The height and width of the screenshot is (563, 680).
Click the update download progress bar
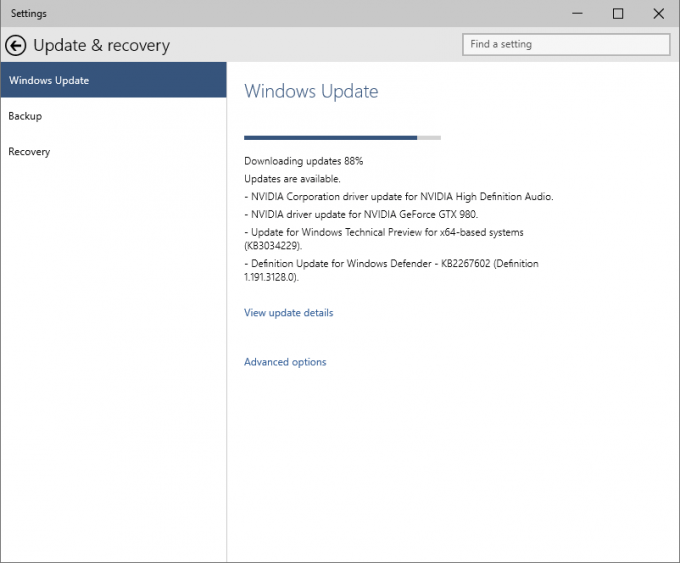342,137
